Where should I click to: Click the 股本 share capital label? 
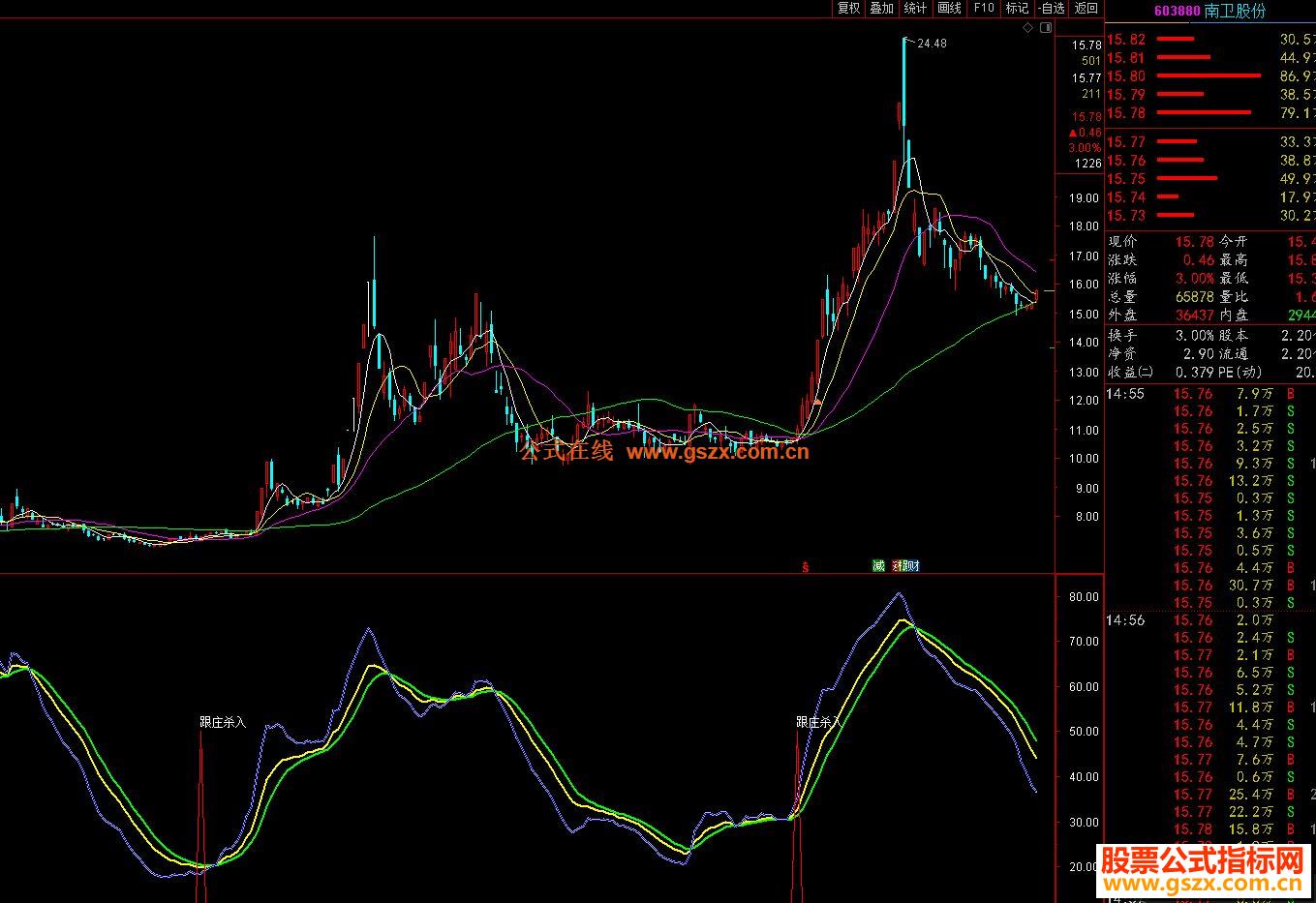[x=1233, y=335]
